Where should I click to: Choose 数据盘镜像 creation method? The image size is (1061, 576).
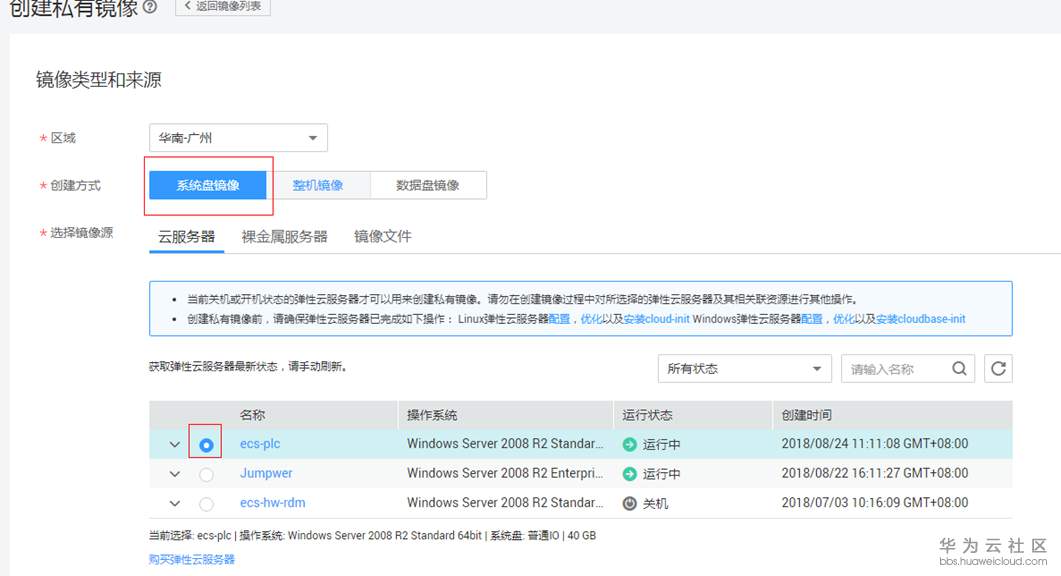coord(428,185)
